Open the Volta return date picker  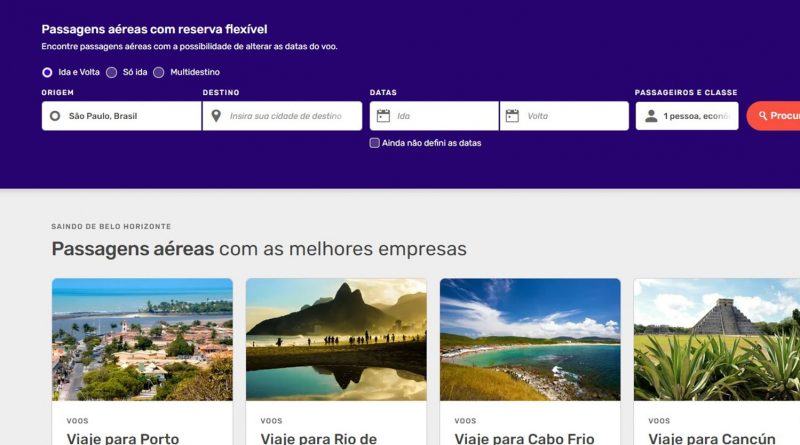(x=564, y=116)
